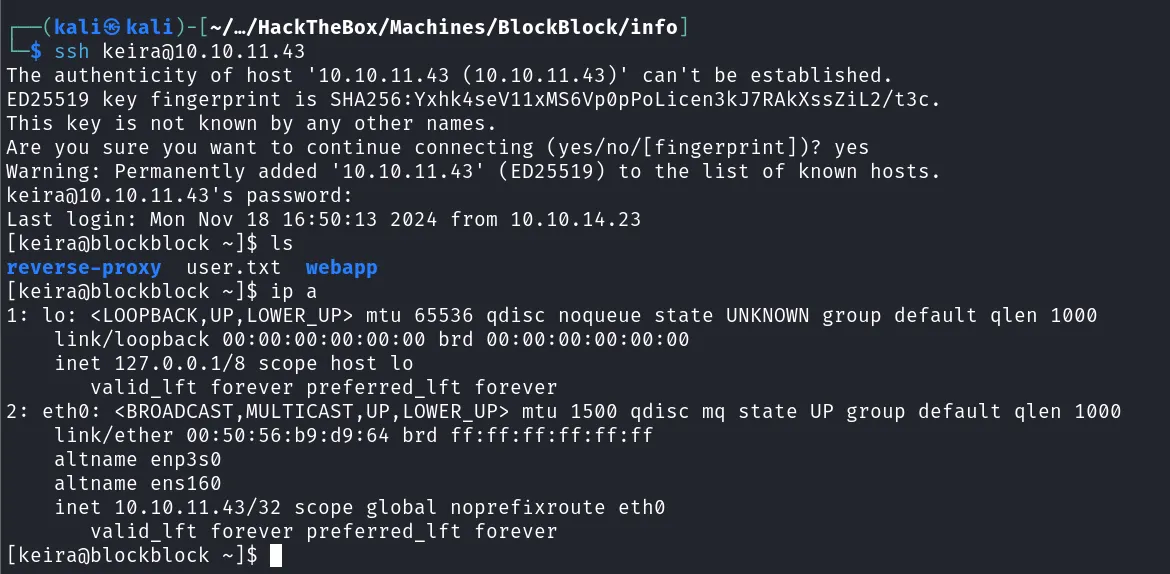This screenshot has height=574, width=1170.
Task: Click the eth0 interface name line
Action: (x=563, y=411)
